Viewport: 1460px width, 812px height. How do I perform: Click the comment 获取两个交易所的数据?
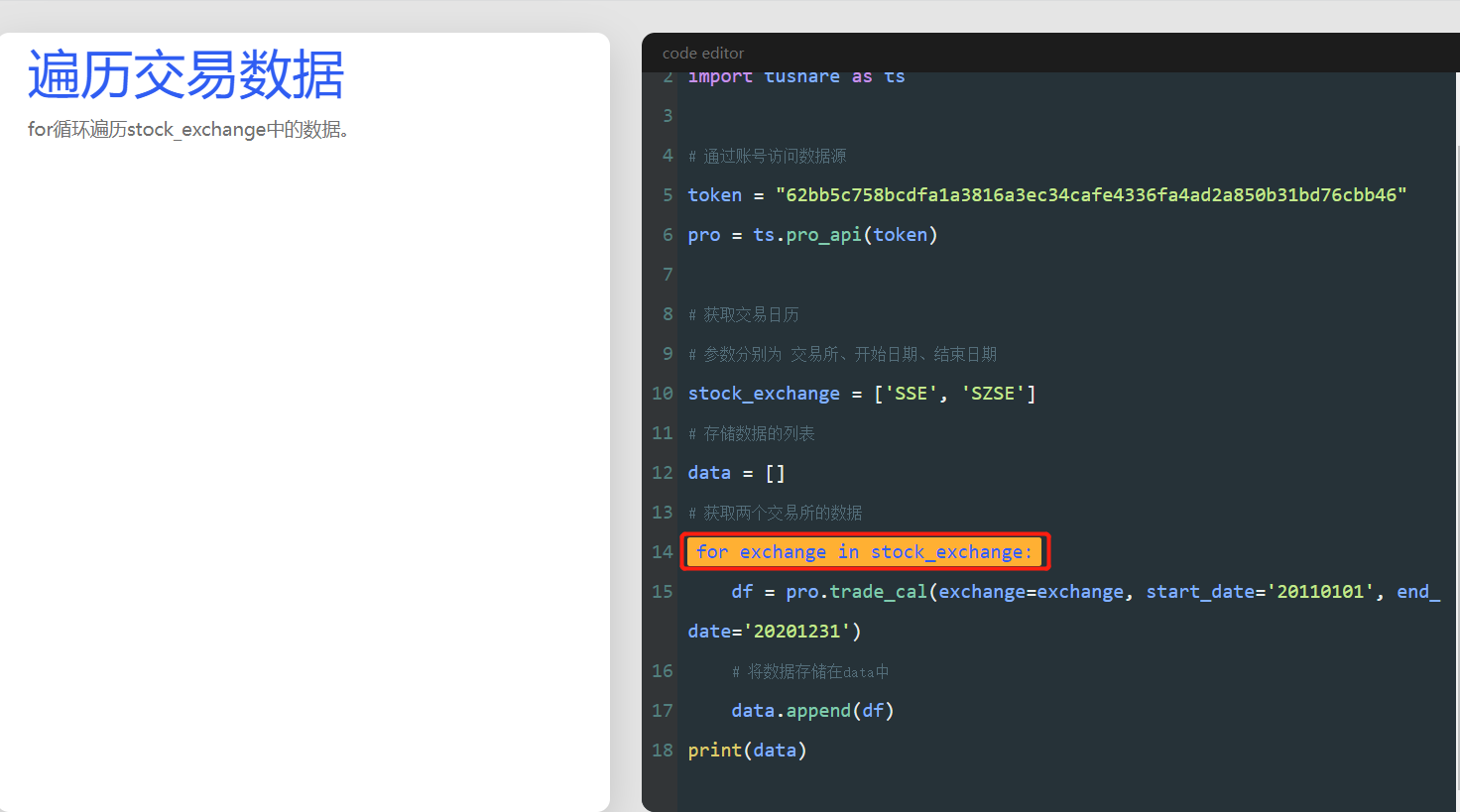776,513
